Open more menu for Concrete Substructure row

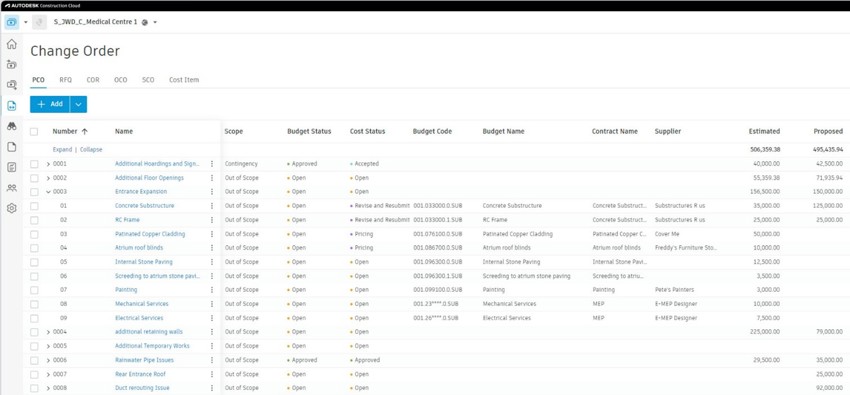pyautogui.click(x=212, y=206)
